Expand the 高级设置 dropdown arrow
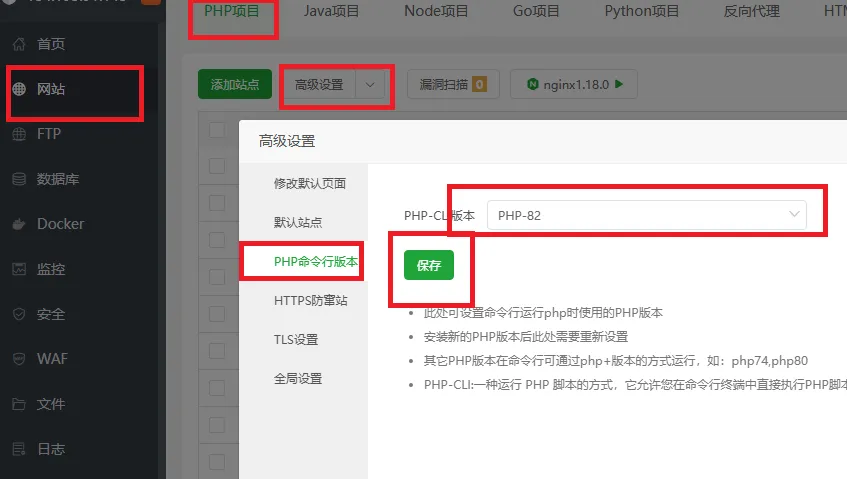This screenshot has width=847, height=479. pos(370,84)
